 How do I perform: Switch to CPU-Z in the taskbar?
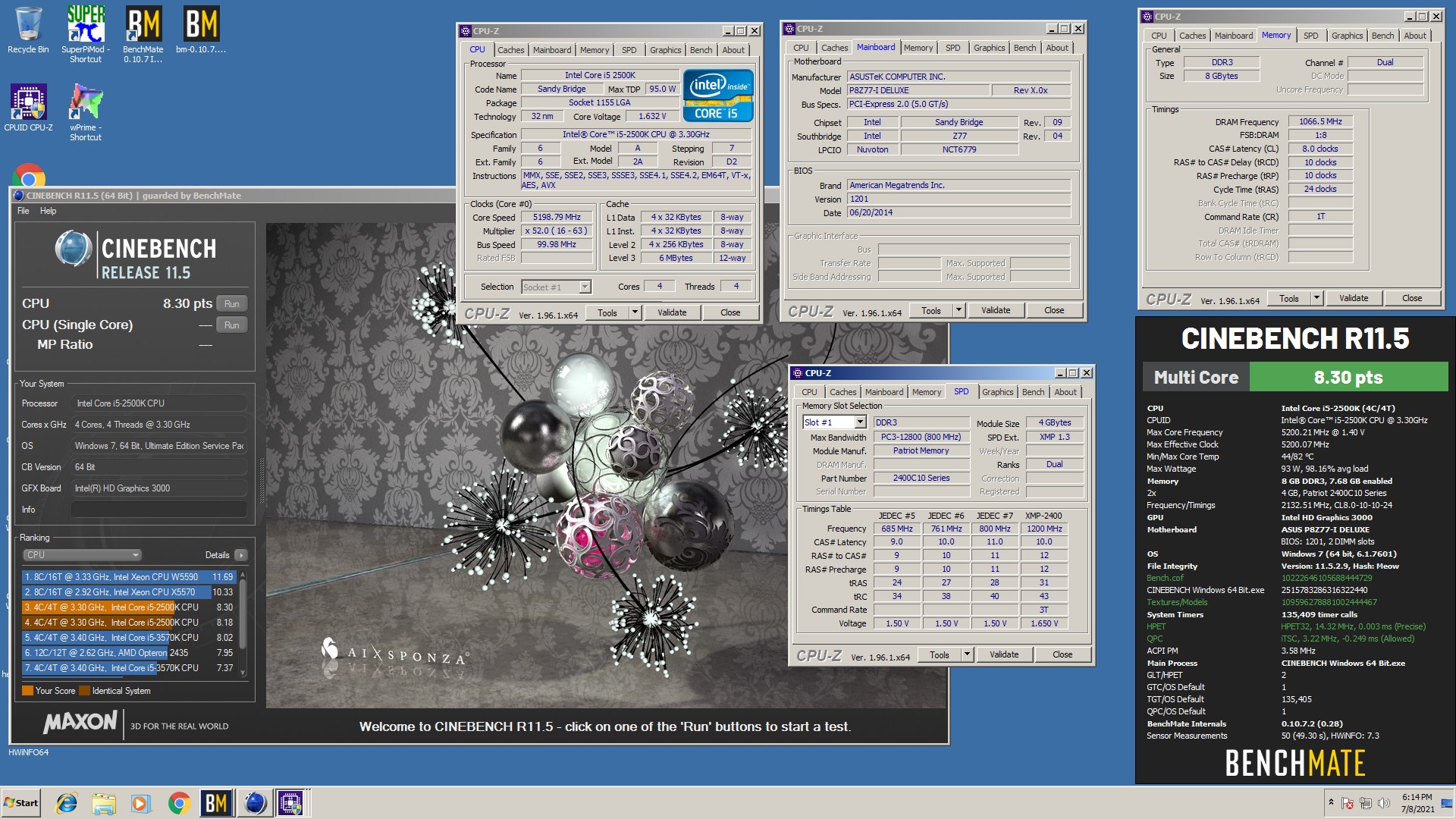click(290, 802)
